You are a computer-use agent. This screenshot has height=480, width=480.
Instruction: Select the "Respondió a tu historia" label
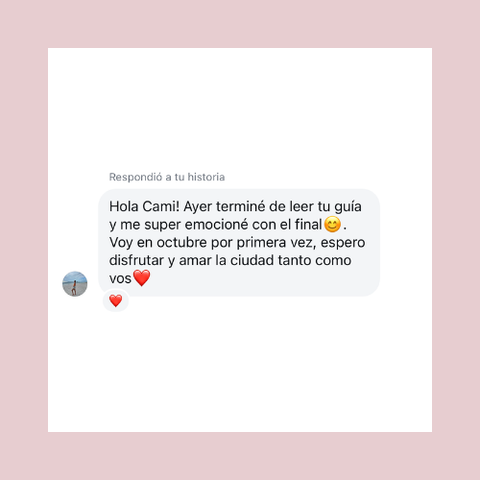click(x=167, y=177)
